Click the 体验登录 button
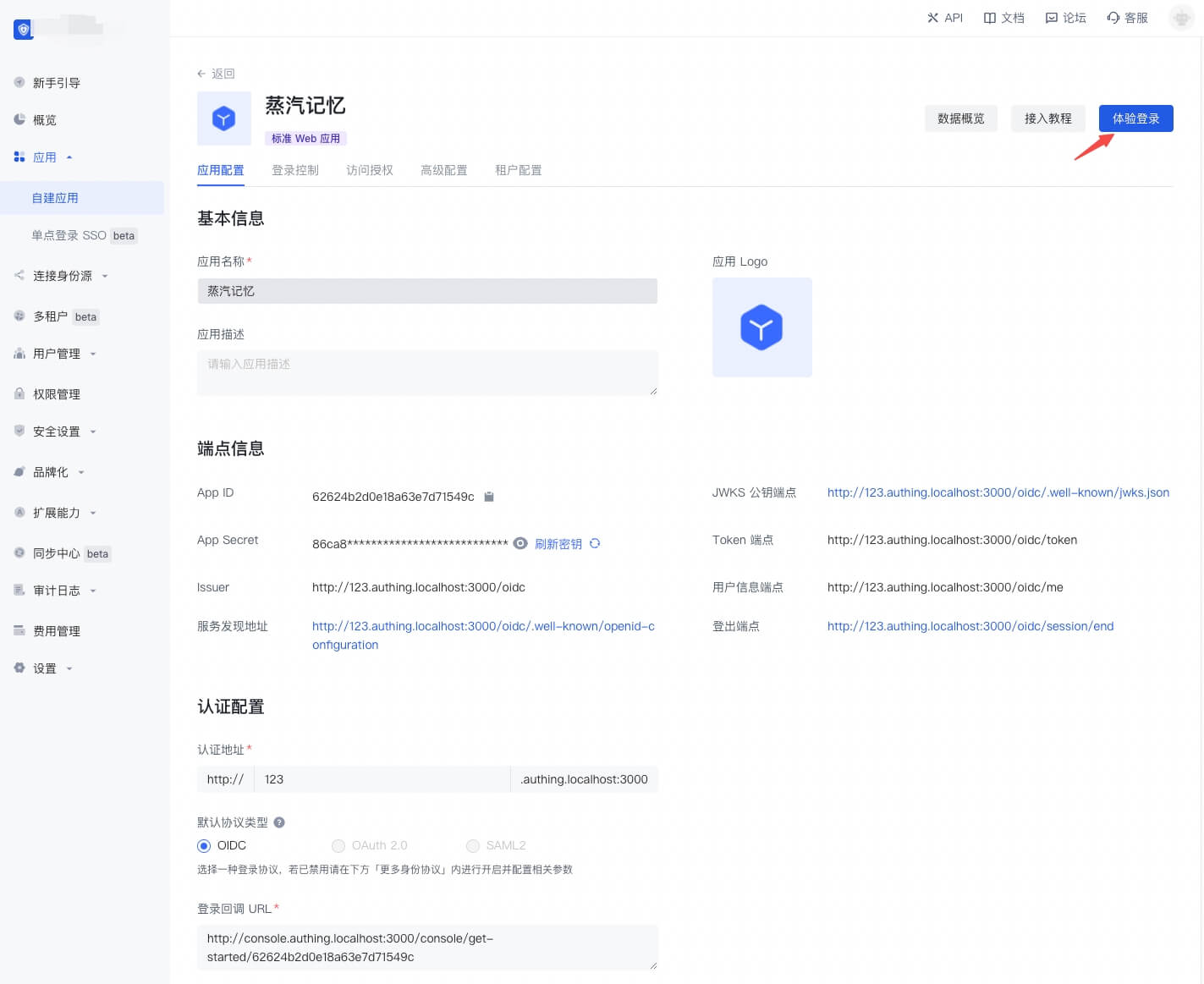 click(1135, 118)
